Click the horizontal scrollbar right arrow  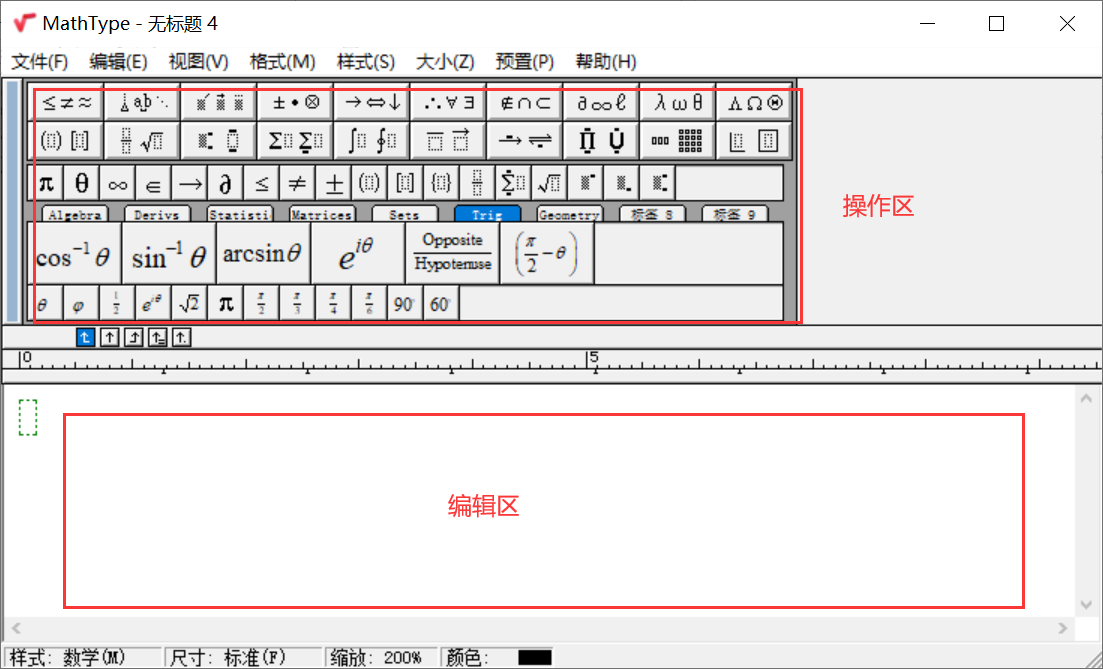[x=1063, y=627]
